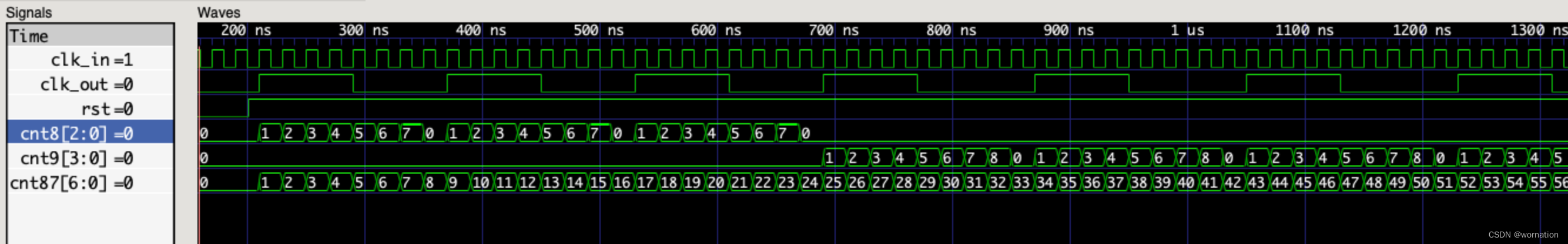The width and height of the screenshot is (1568, 244).
Task: Place cursor at 1 us on timeline
Action: 1188,30
